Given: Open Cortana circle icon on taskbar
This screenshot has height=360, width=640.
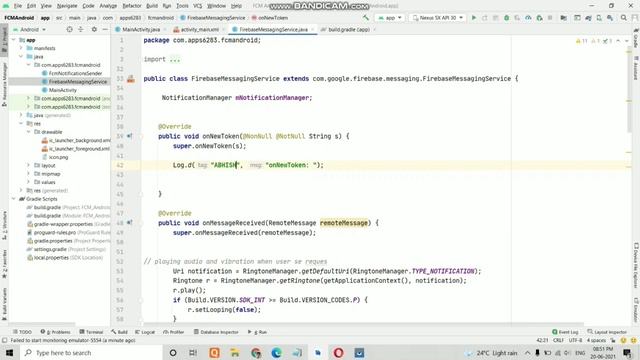Looking at the screenshot, I should [173, 353].
